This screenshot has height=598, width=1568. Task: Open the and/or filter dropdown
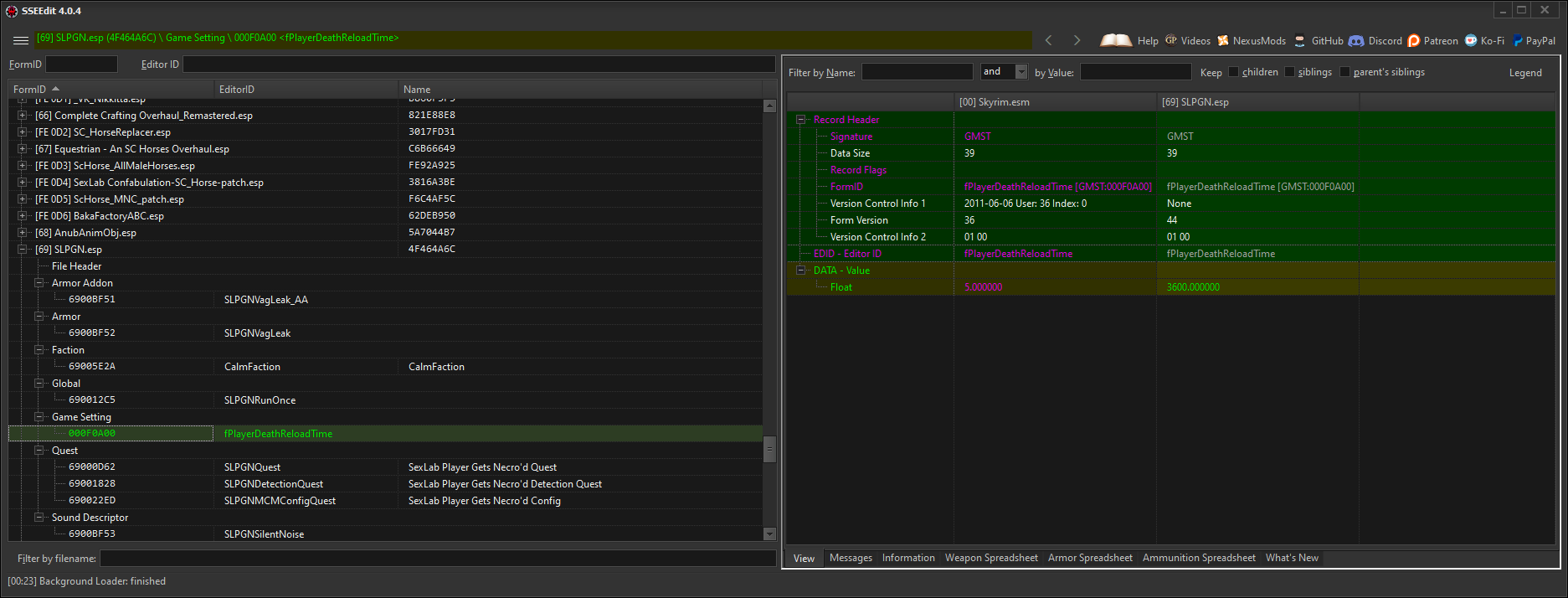point(1021,72)
